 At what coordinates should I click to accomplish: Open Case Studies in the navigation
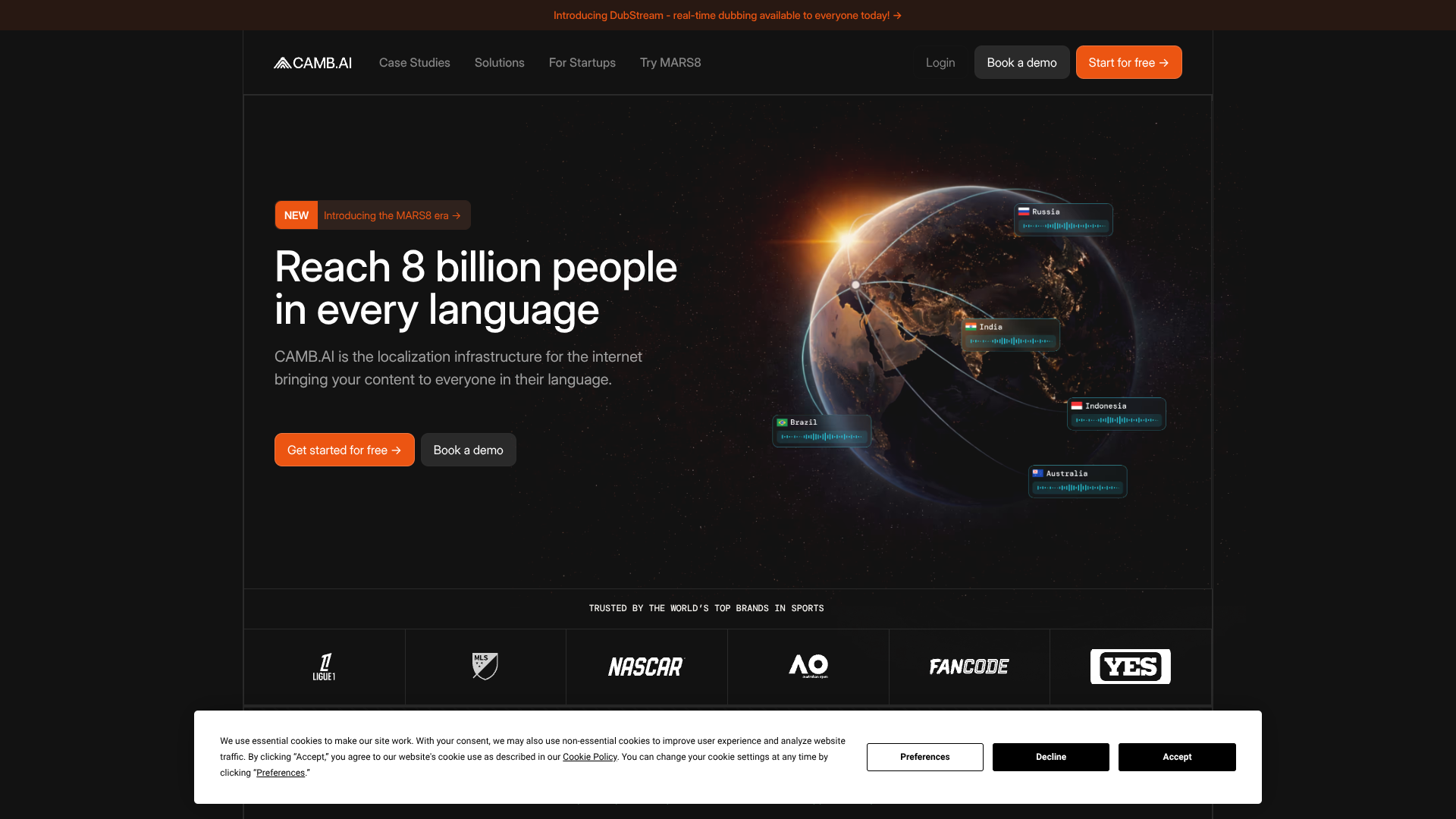(x=414, y=63)
